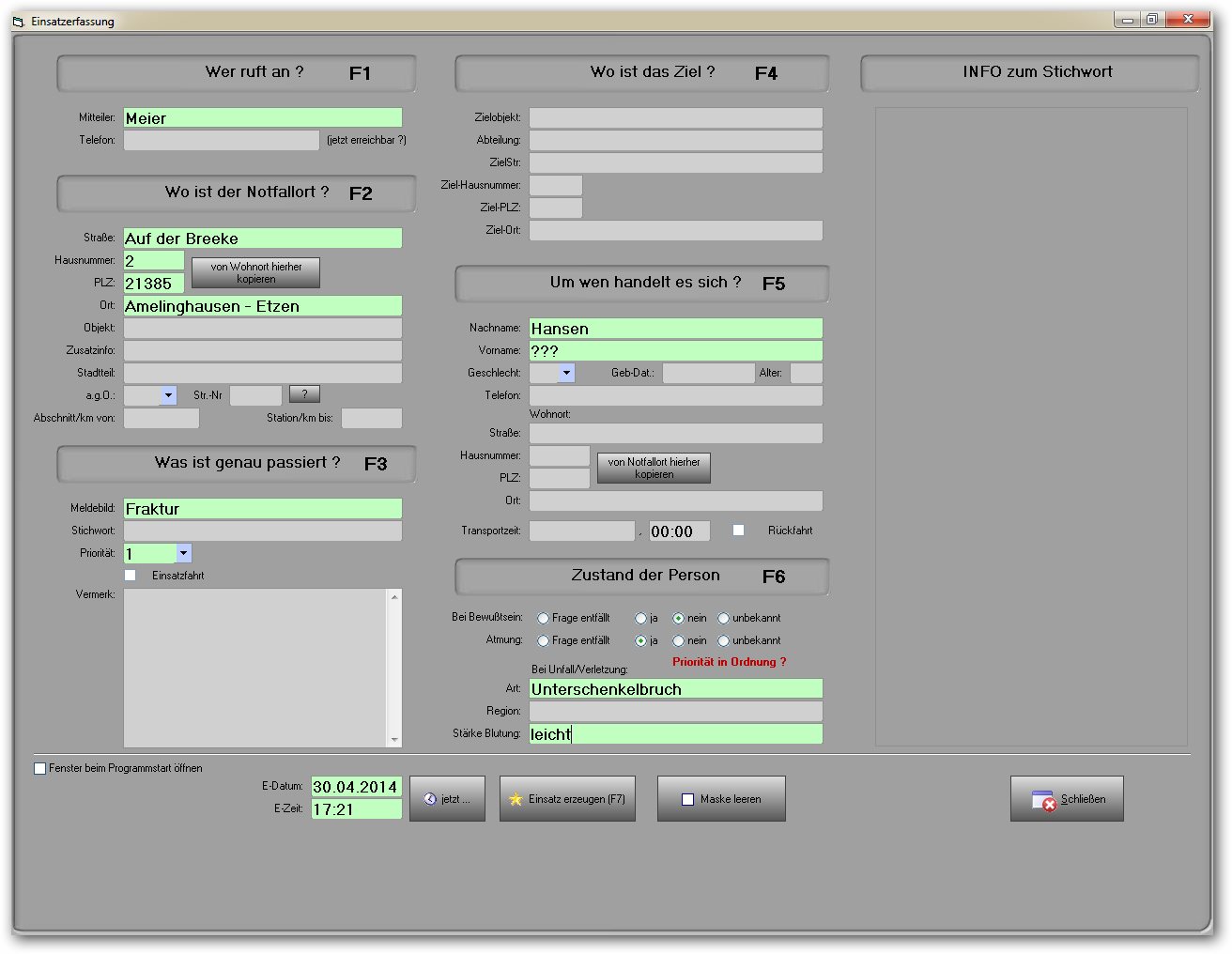Screen dimensions: 1232x954
Task: Open the Geschlecht dropdown
Action: 566,373
